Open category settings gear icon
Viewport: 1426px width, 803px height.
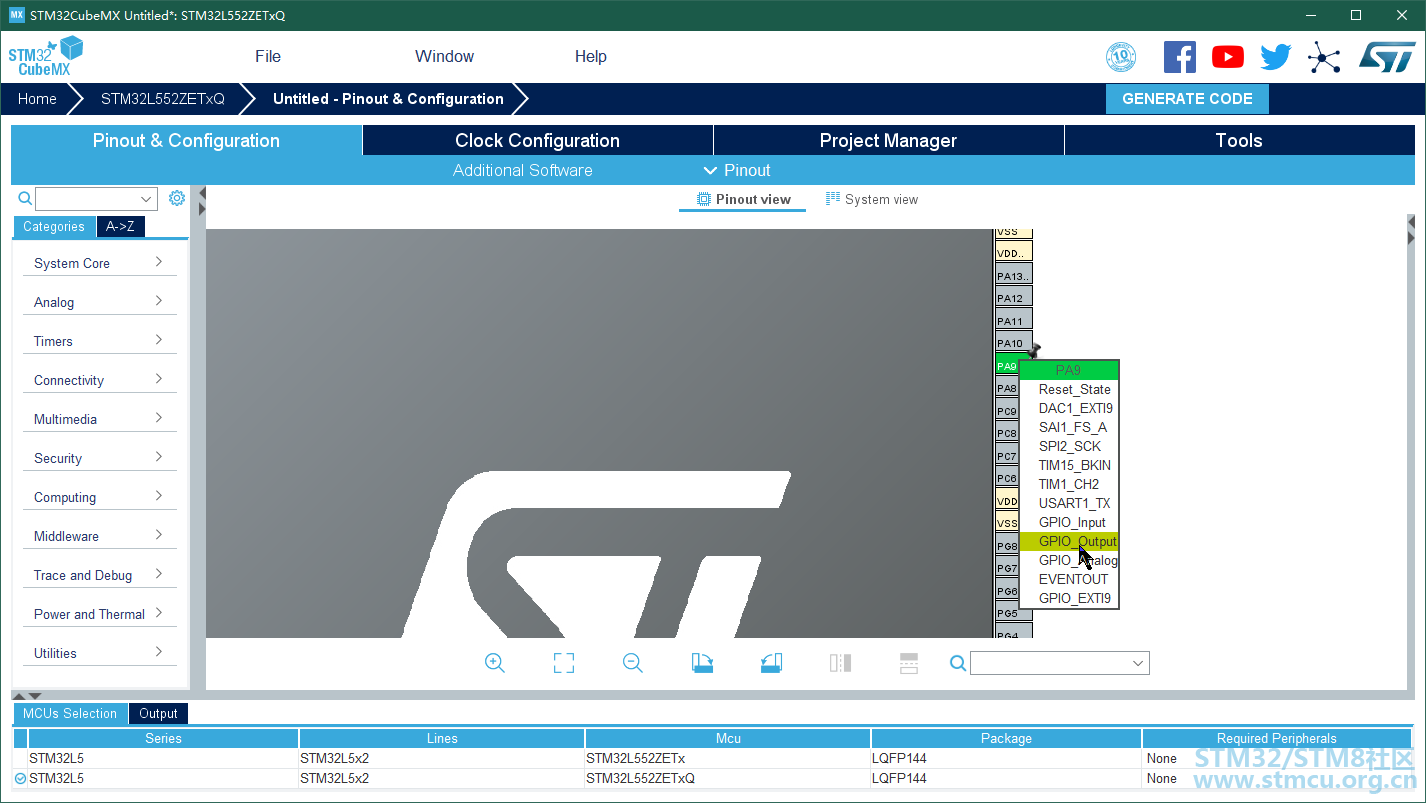tap(177, 198)
